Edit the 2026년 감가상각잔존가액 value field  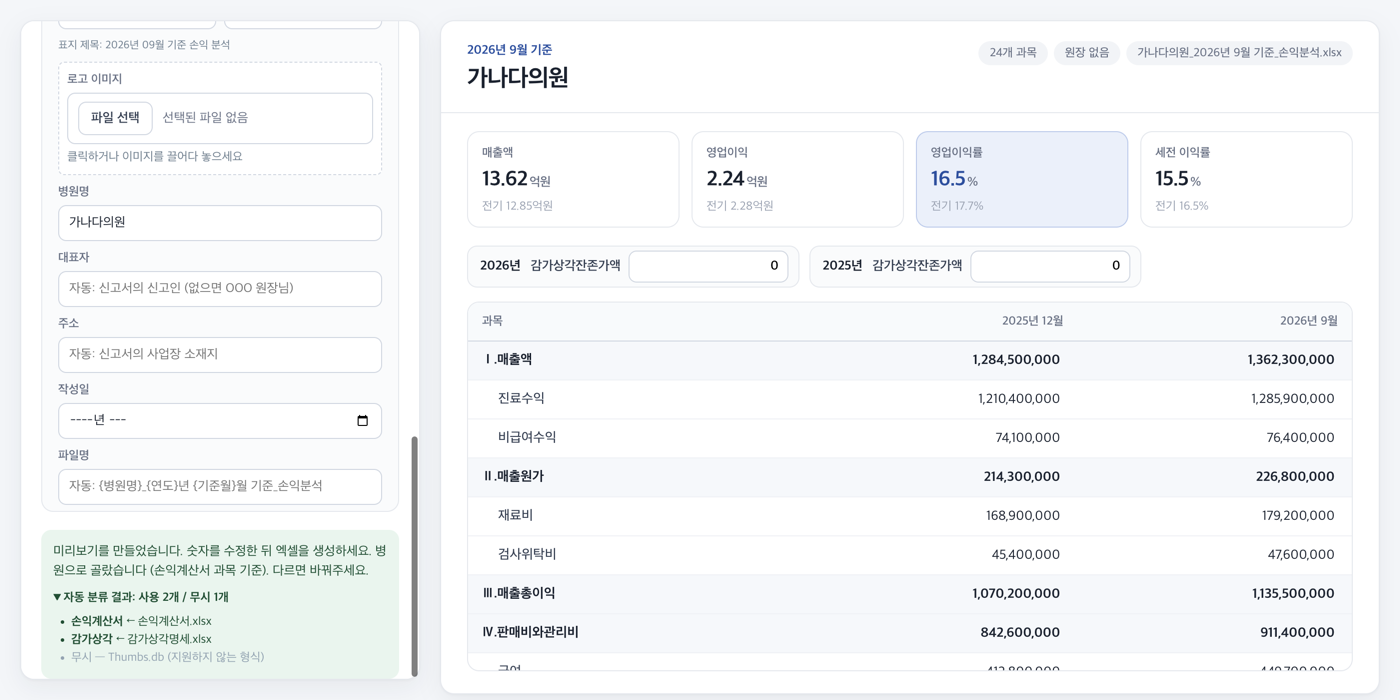click(708, 266)
